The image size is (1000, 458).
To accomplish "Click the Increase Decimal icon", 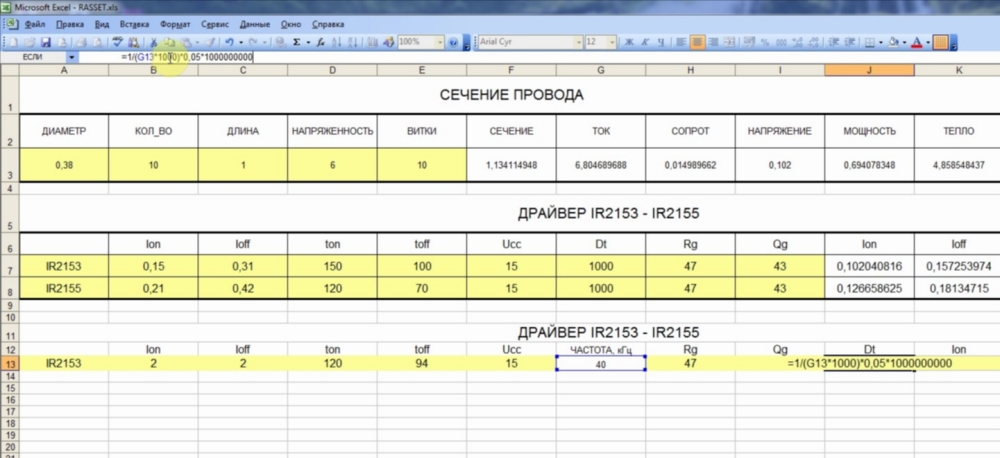I will click(x=797, y=42).
